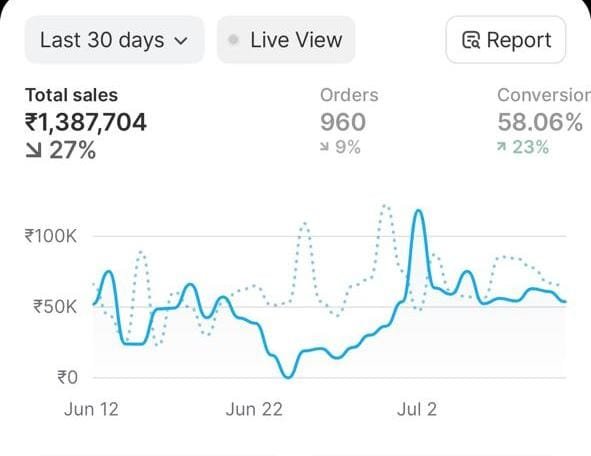
Task: Click the Jun 22 x-axis label
Action: 254,409
